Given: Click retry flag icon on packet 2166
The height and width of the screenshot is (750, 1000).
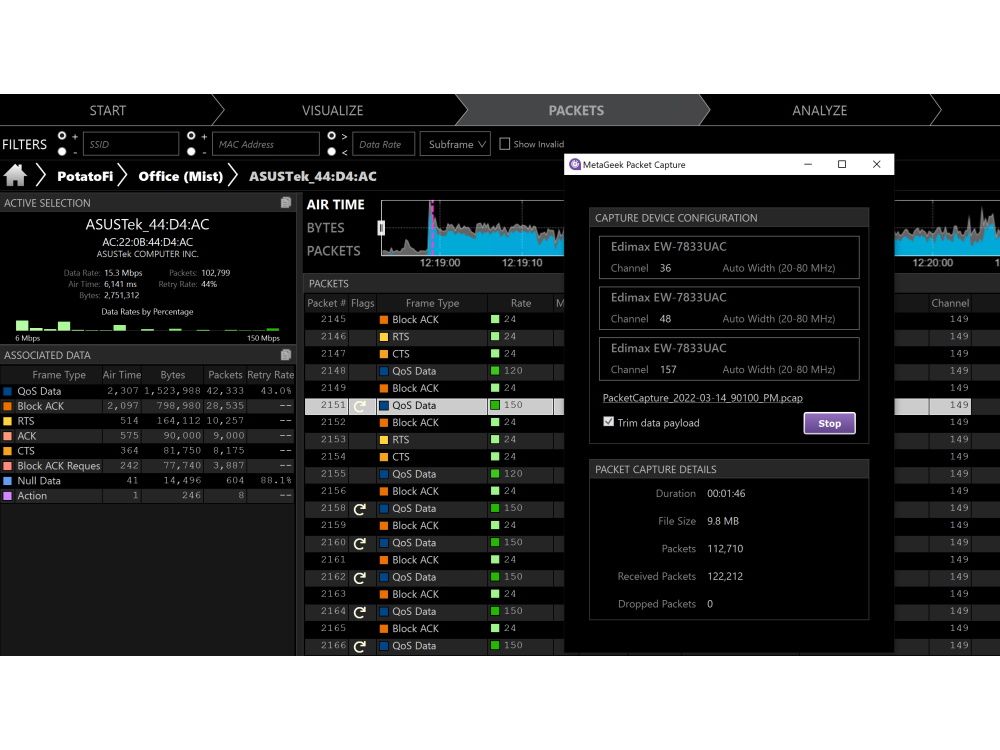Looking at the screenshot, I should tap(360, 646).
